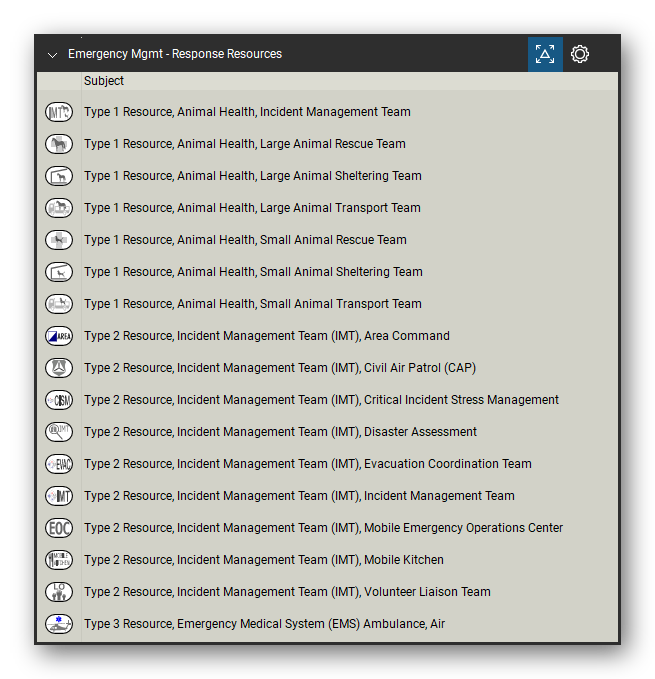The height and width of the screenshot is (679, 655).
Task: Select the Small Animal Rescue Team icon
Action: pyautogui.click(x=59, y=240)
